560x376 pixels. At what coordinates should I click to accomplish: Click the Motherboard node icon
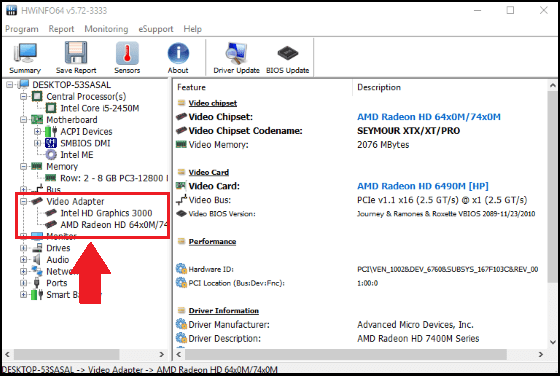[x=37, y=120]
